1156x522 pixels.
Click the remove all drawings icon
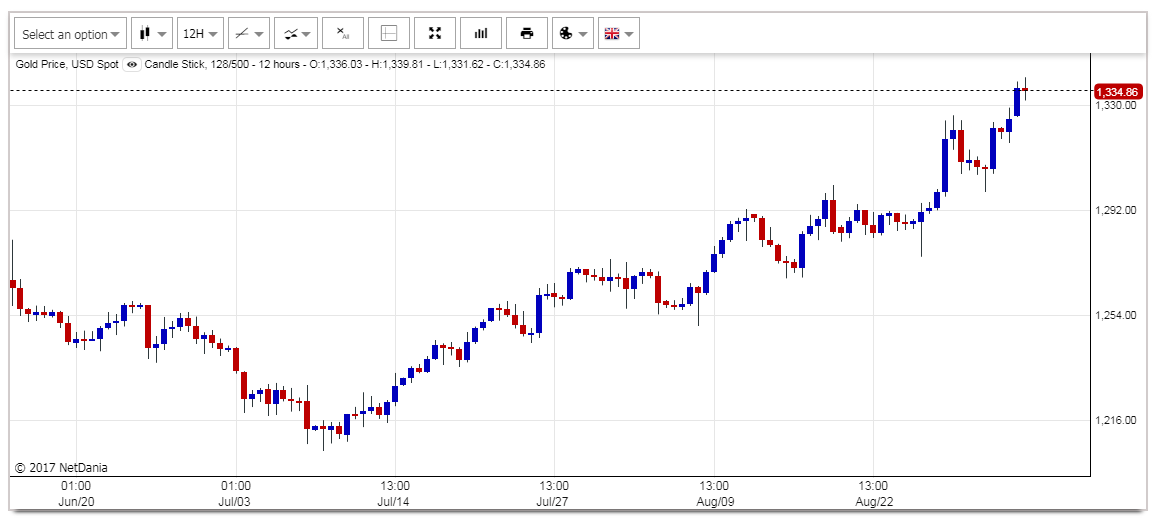343,34
